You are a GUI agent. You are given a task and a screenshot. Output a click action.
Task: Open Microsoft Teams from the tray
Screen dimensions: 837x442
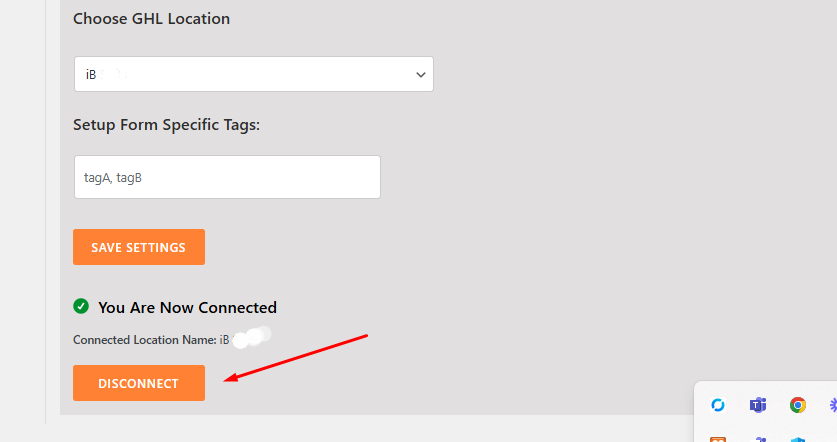tap(758, 405)
